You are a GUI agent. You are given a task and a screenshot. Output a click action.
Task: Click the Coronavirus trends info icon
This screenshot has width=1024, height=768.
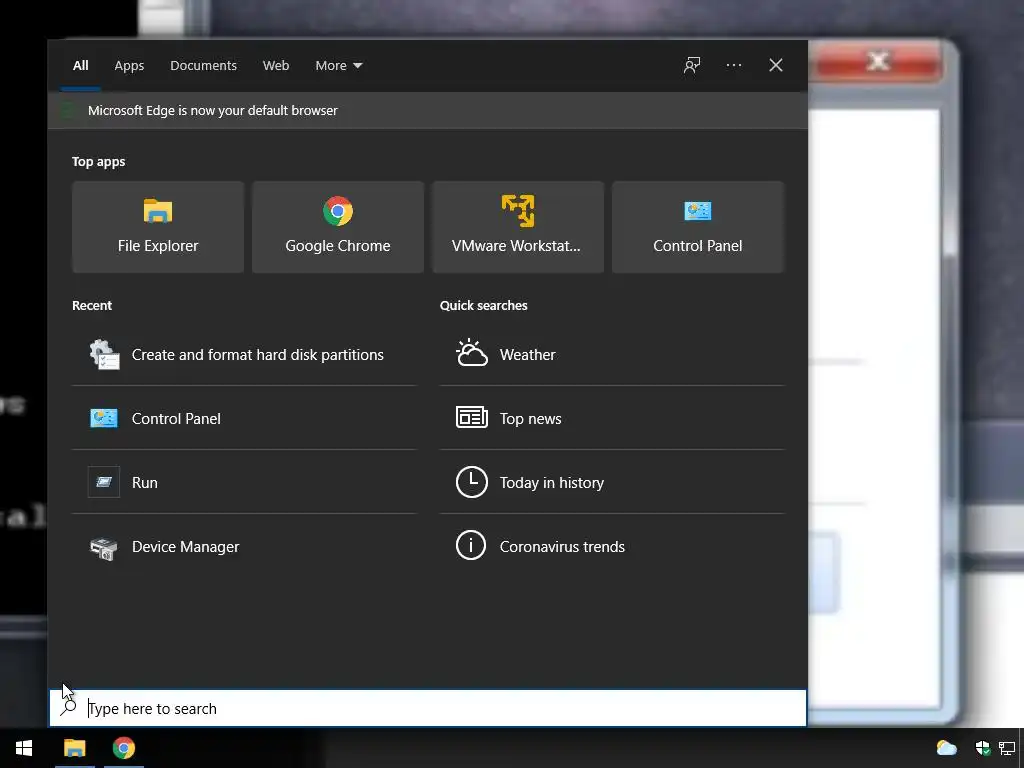[471, 545]
